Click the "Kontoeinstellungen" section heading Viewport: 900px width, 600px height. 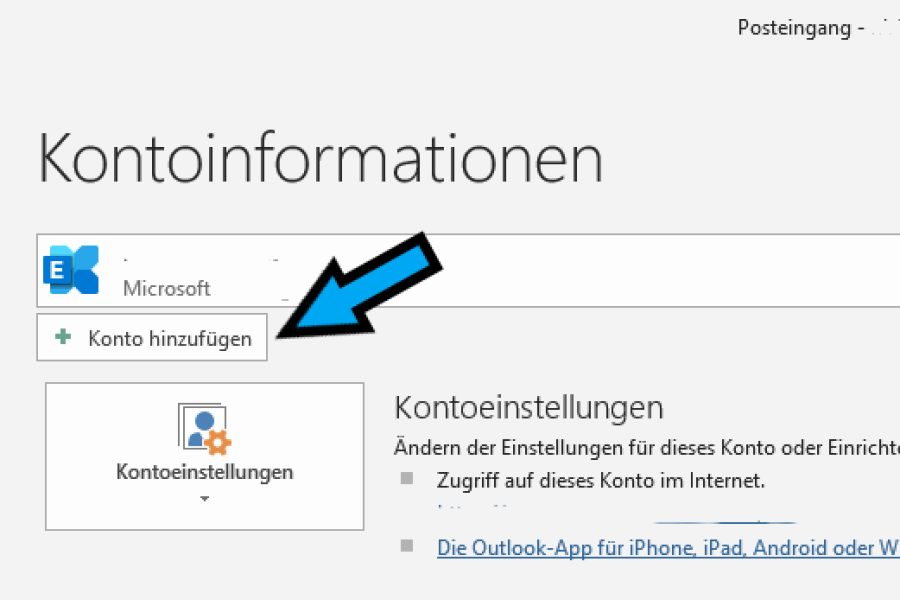(x=529, y=408)
